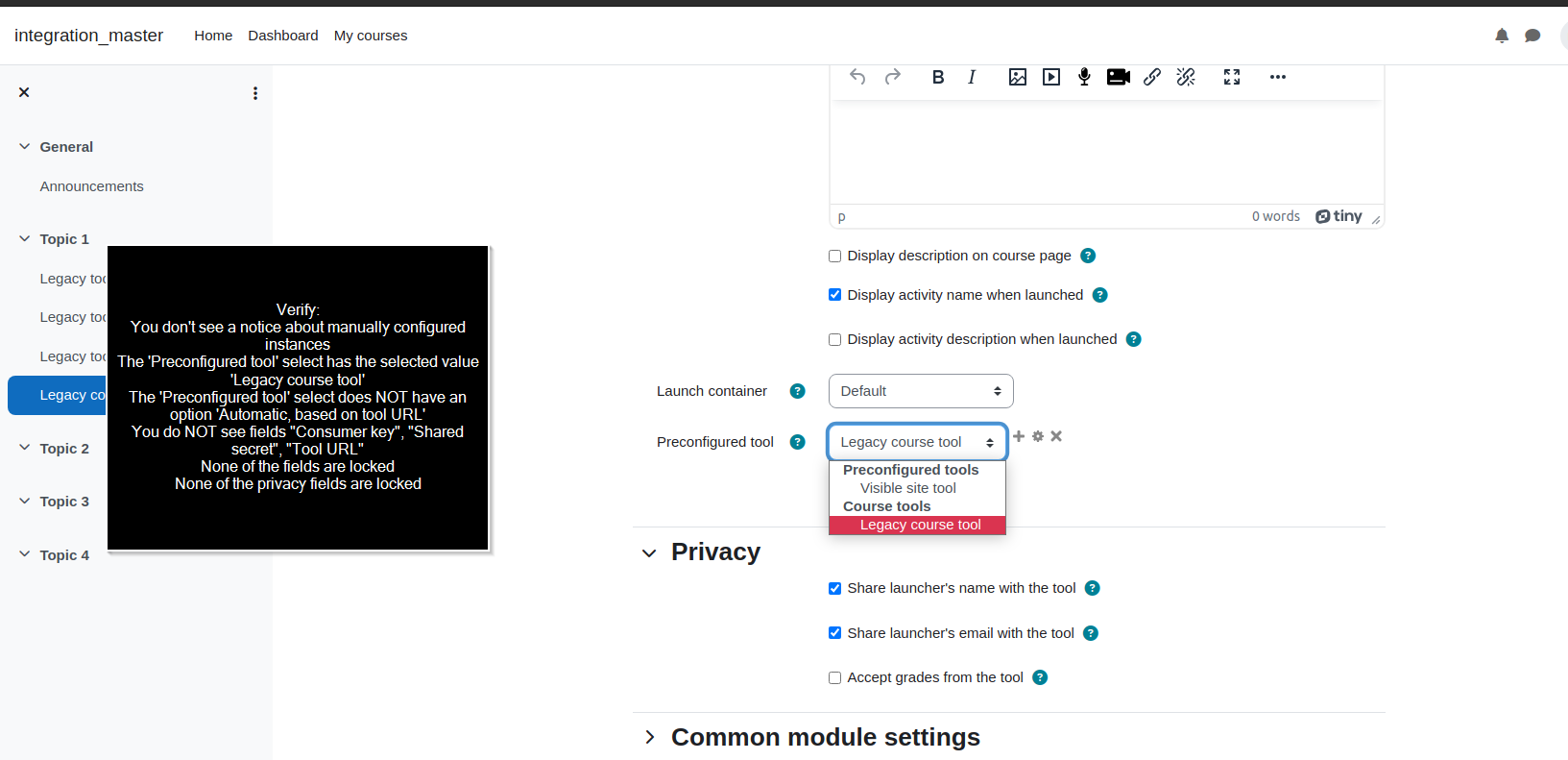Open help for Share launcher's email
This screenshot has width=1568, height=760.
tap(1091, 633)
